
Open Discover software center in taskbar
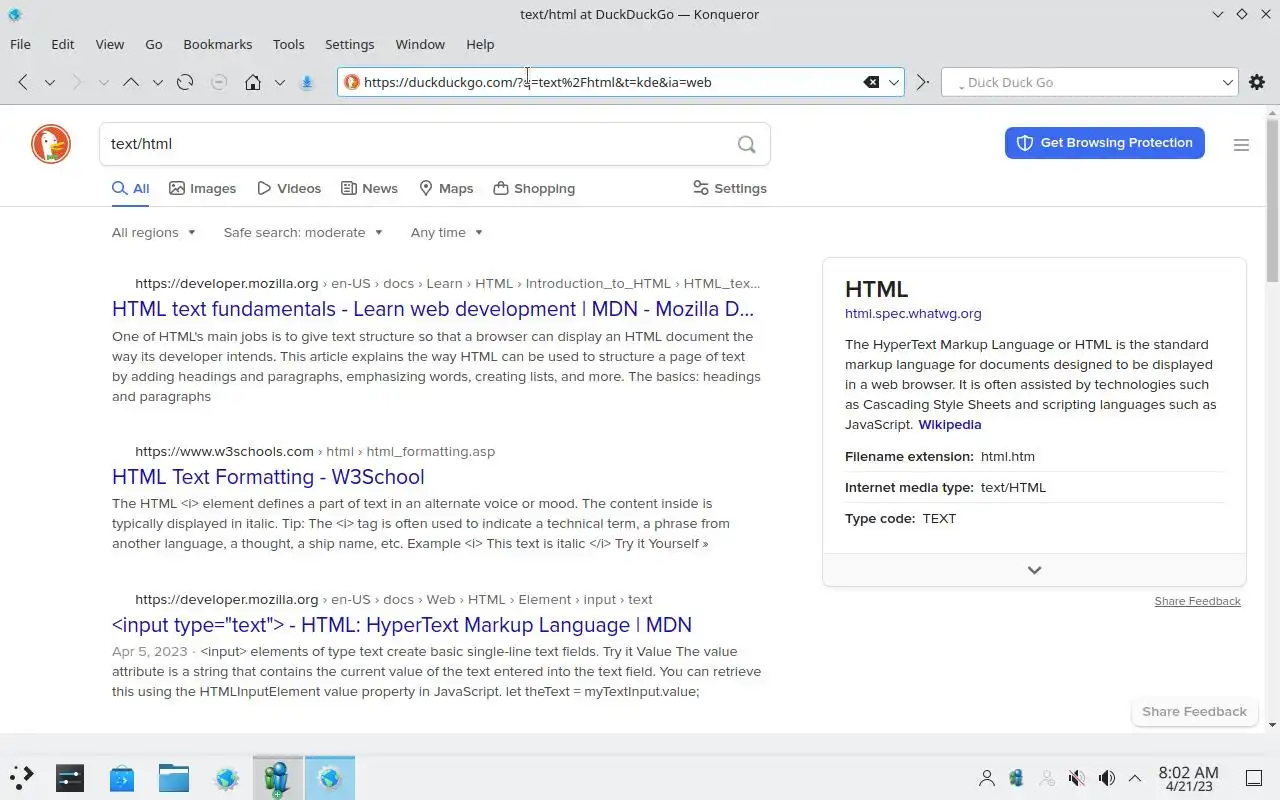point(122,777)
